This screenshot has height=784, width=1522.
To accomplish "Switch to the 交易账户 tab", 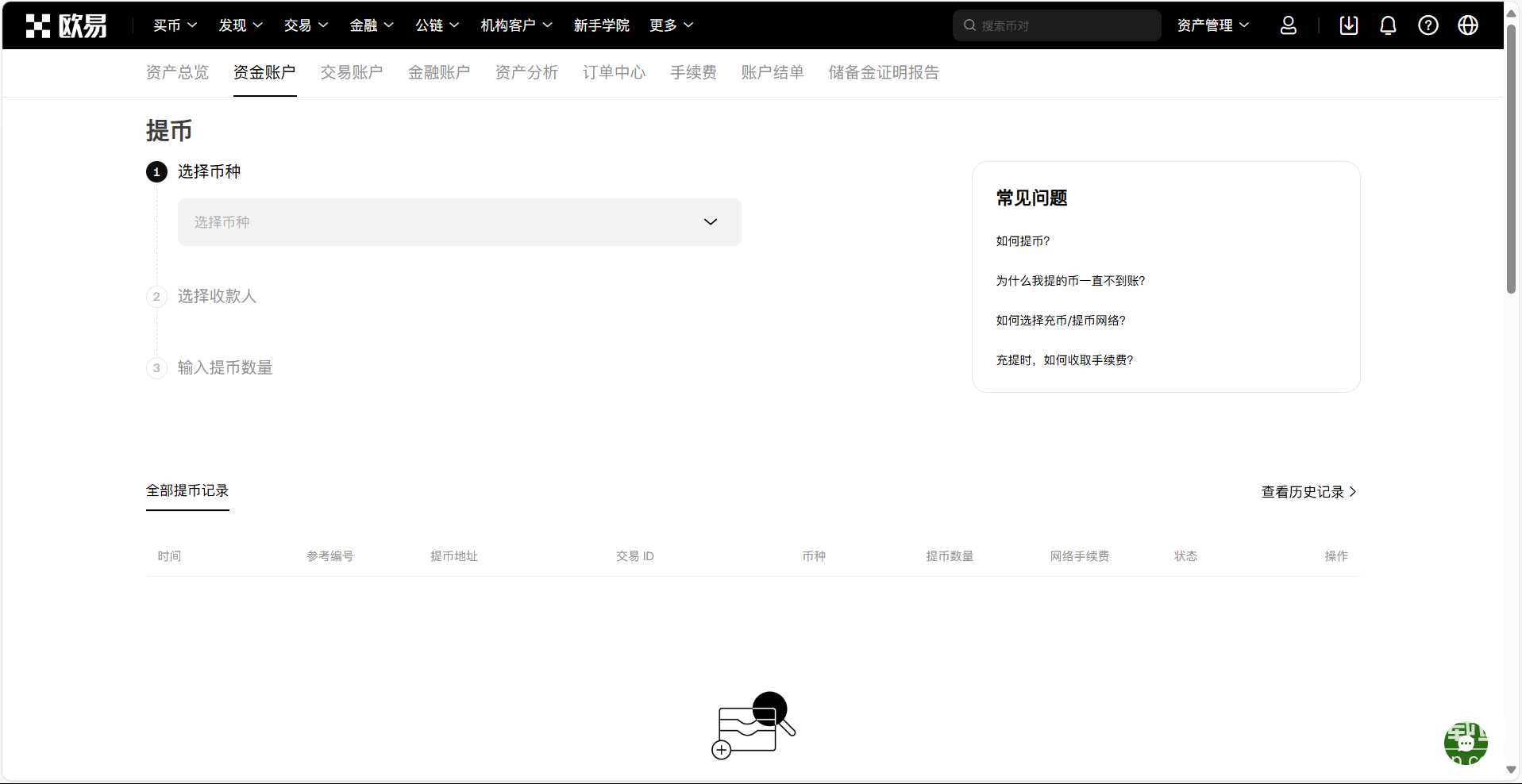I will tap(351, 72).
